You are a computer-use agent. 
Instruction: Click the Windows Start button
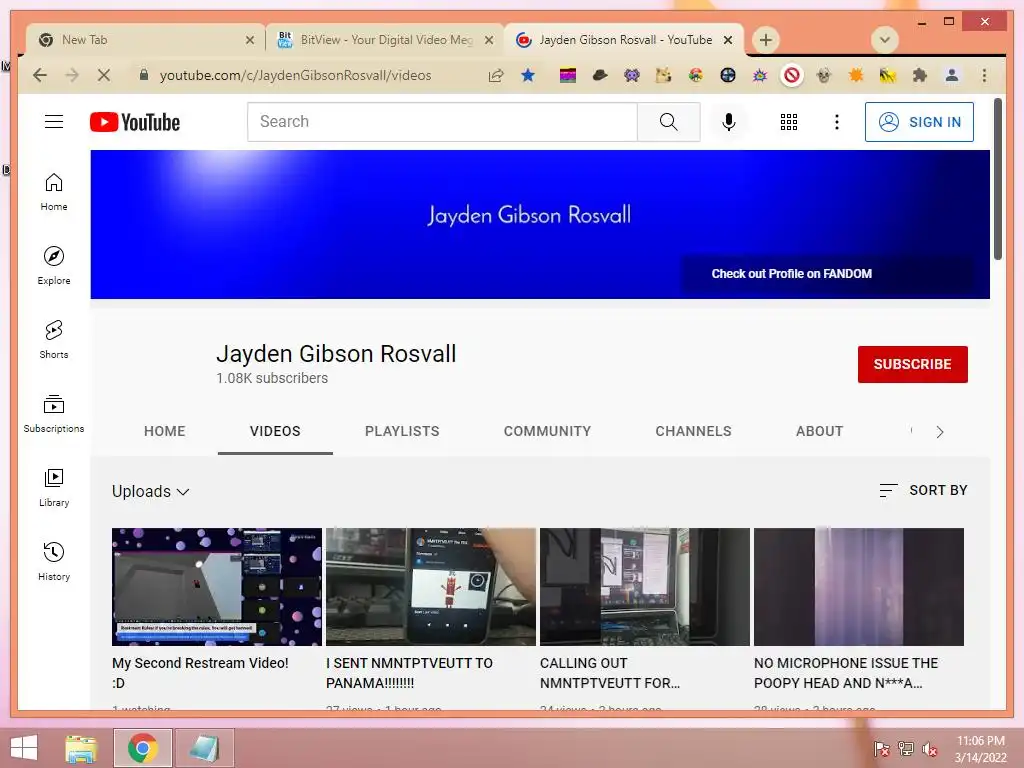tap(24, 748)
